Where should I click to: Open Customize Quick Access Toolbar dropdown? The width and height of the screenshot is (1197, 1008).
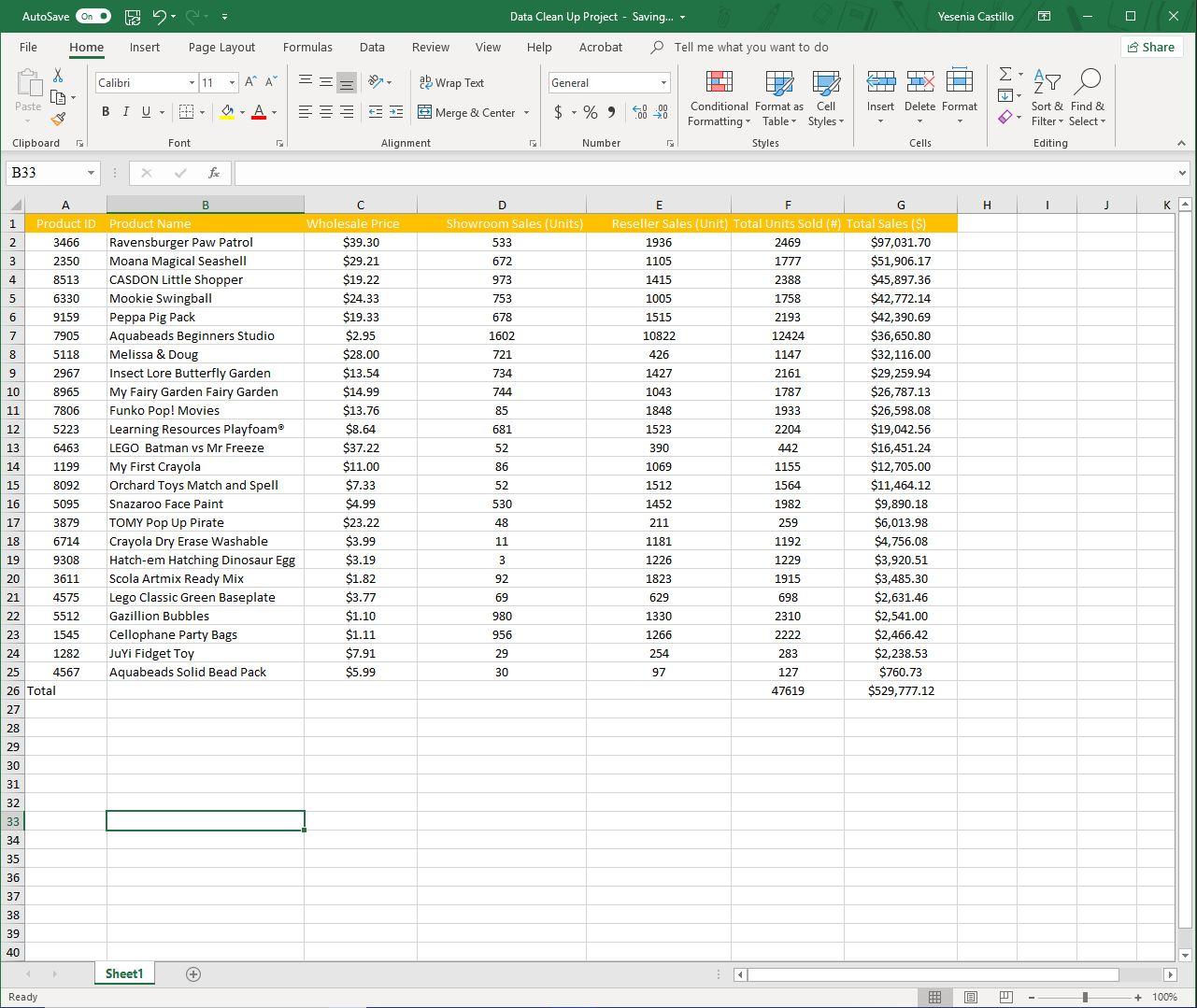tap(225, 17)
